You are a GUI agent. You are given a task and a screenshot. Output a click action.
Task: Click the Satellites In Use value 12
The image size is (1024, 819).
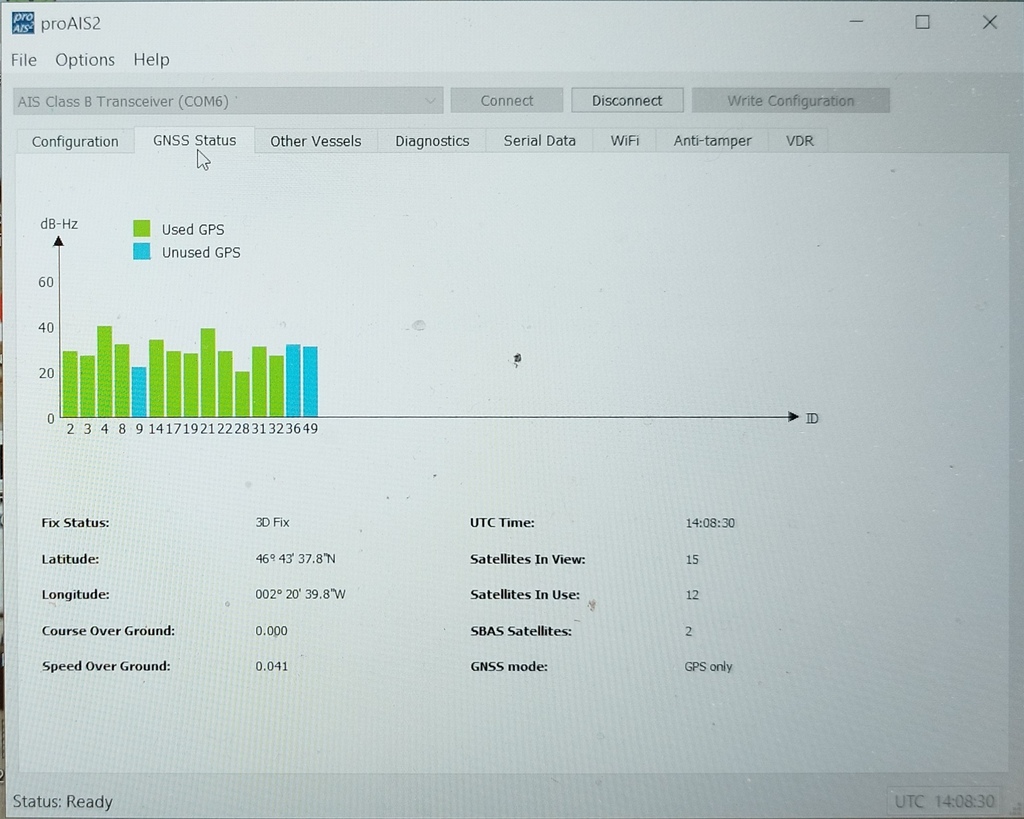(692, 595)
